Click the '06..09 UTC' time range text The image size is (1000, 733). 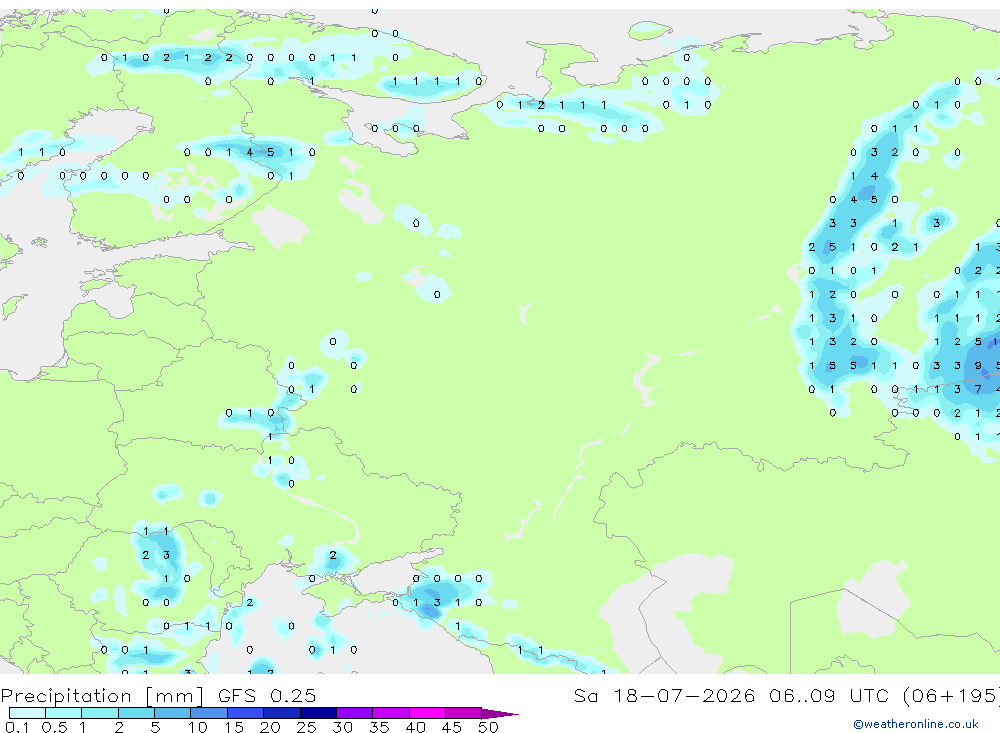pos(828,695)
